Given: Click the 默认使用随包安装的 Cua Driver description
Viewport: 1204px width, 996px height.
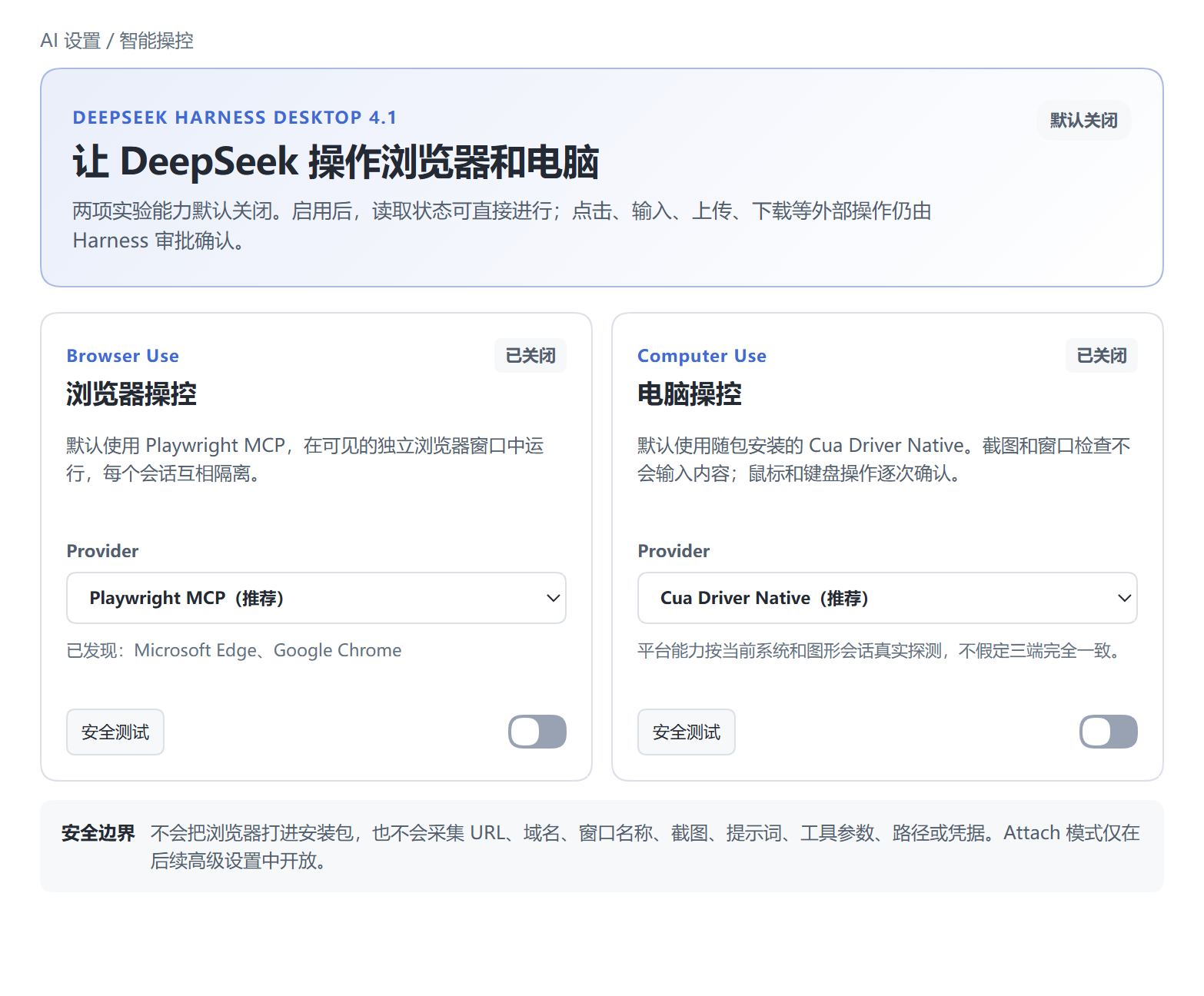Looking at the screenshot, I should pos(884,460).
